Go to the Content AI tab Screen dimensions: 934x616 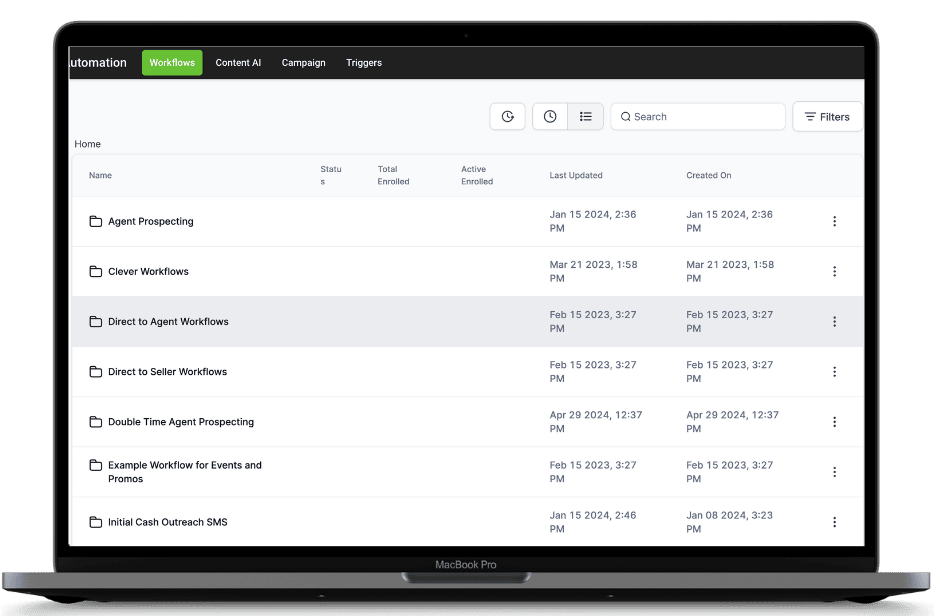[238, 63]
